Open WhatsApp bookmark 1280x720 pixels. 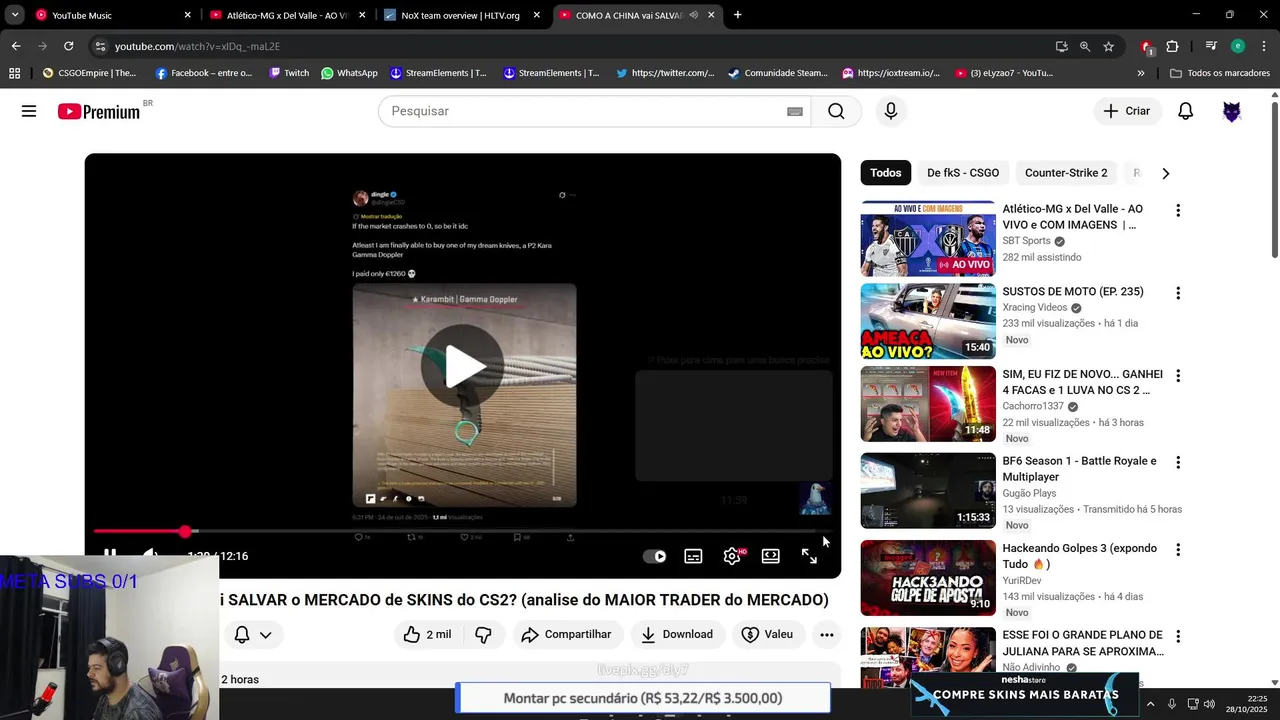pos(349,73)
